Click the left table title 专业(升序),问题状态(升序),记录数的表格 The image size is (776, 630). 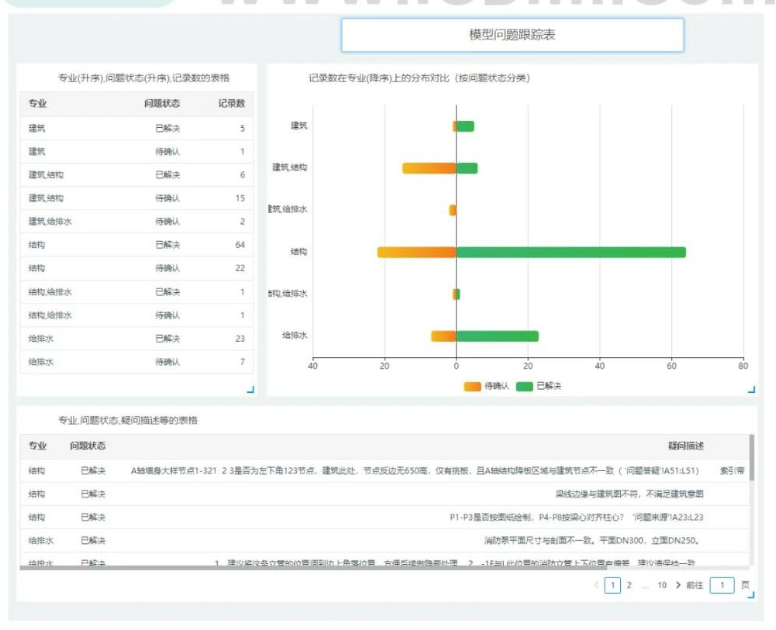[144, 78]
